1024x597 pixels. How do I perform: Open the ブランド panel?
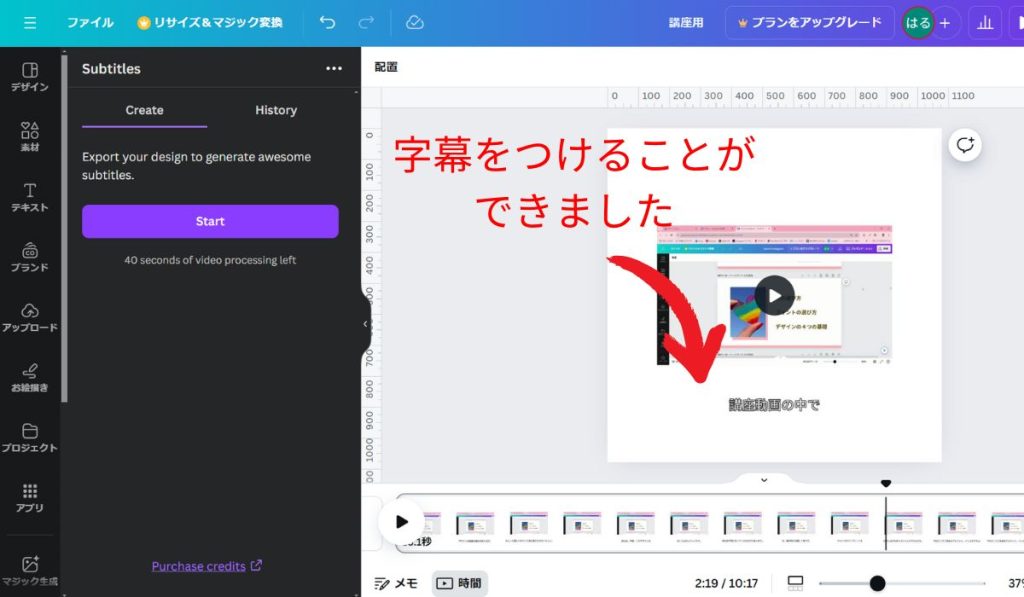point(30,256)
